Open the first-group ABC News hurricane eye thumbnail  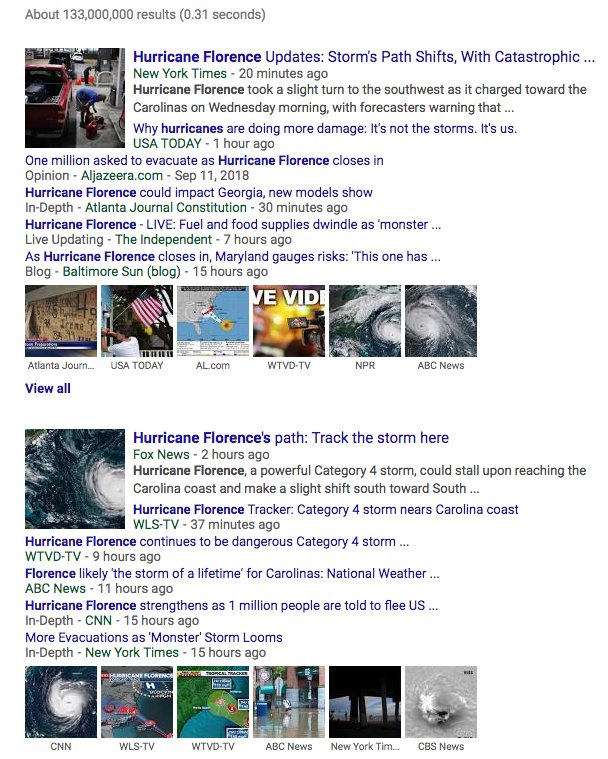441,321
